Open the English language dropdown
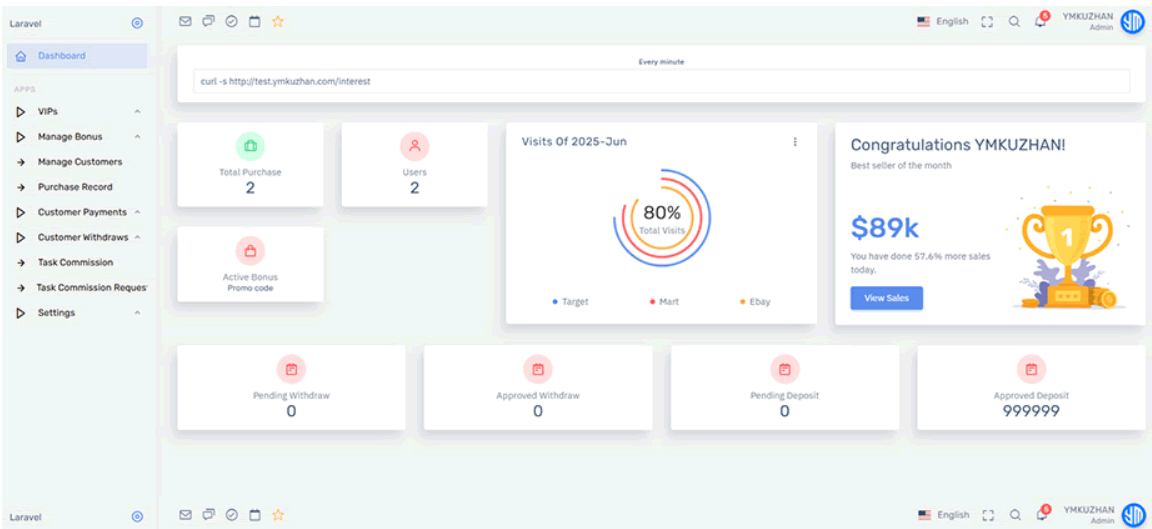The height and width of the screenshot is (529, 1152). click(x=943, y=22)
